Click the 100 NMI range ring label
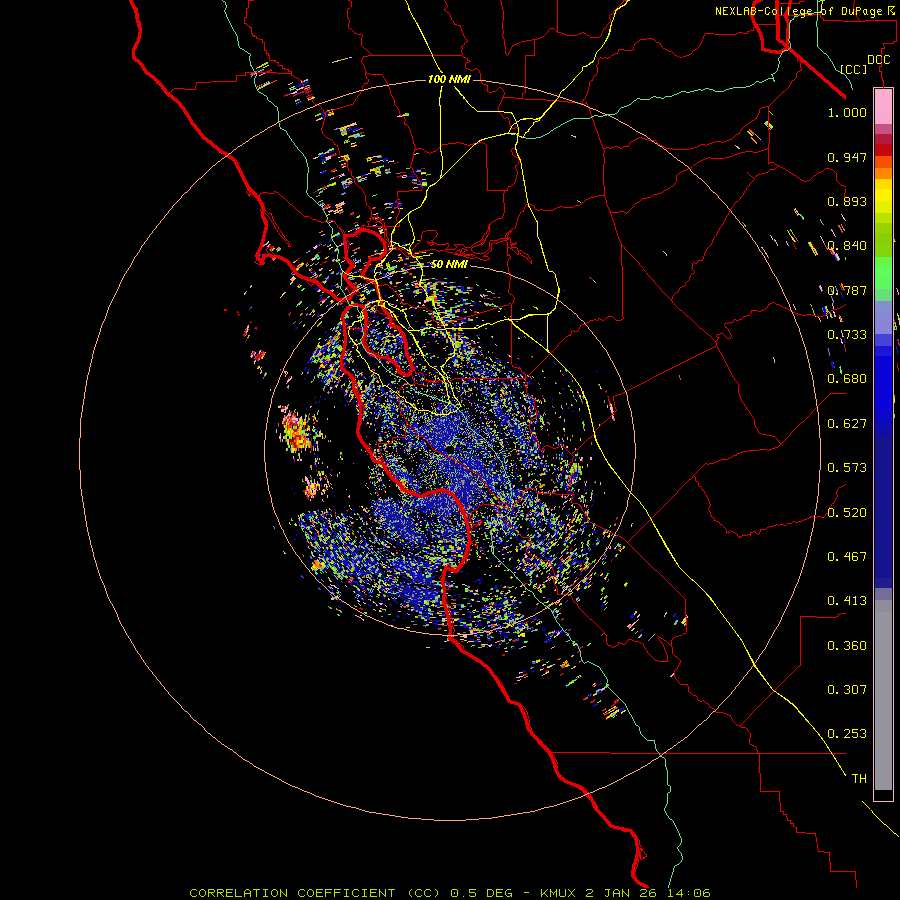 pos(449,79)
